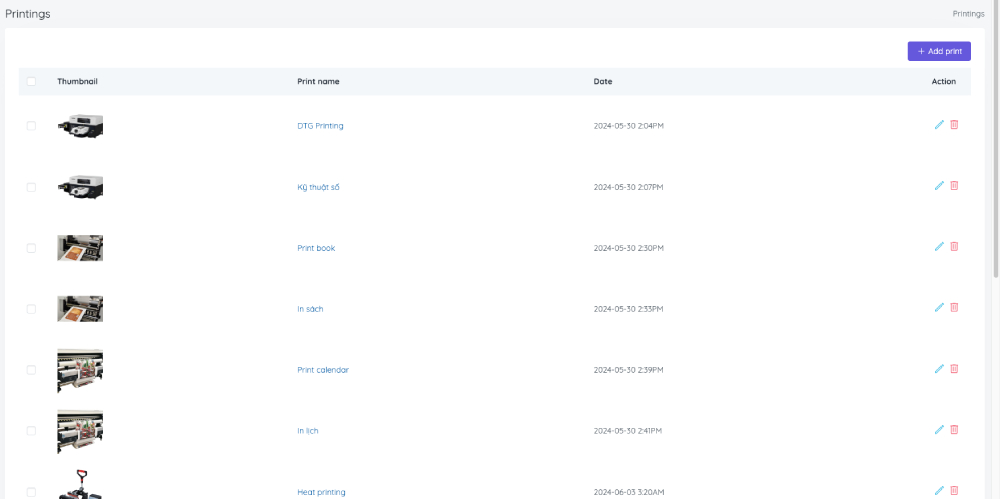Open the In sách link
This screenshot has width=1000, height=499.
310,309
